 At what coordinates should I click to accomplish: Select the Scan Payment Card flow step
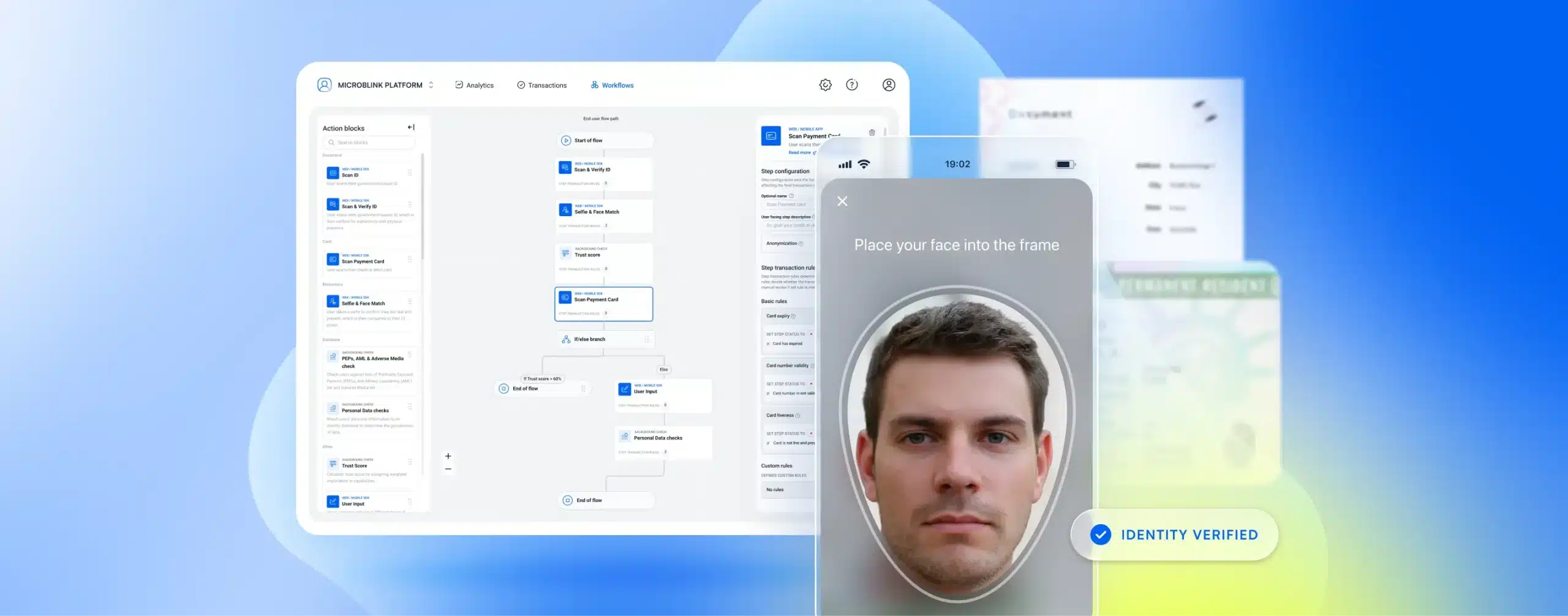pos(603,304)
